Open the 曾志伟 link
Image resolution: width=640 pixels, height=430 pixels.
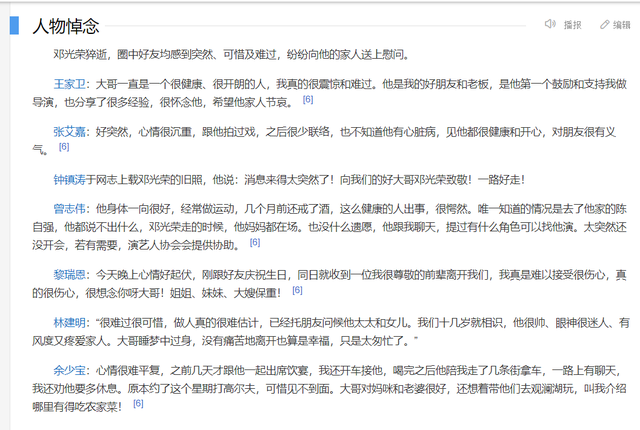coord(69,209)
